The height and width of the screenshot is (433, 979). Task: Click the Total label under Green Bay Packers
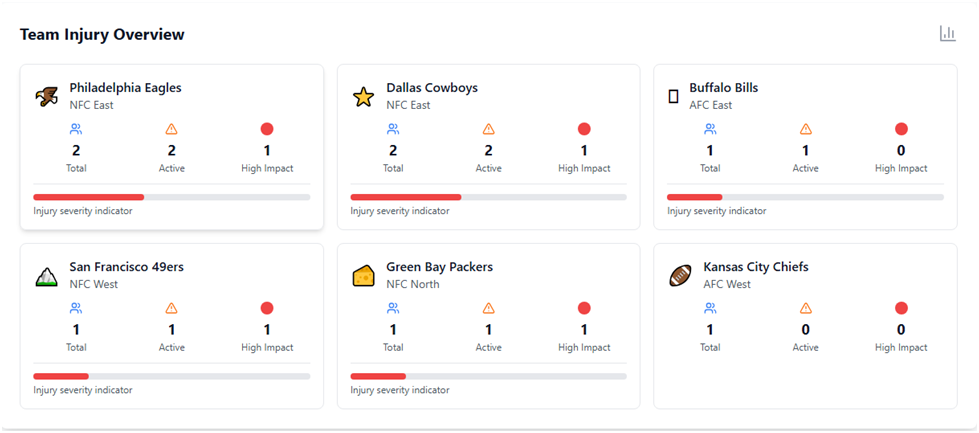point(393,348)
